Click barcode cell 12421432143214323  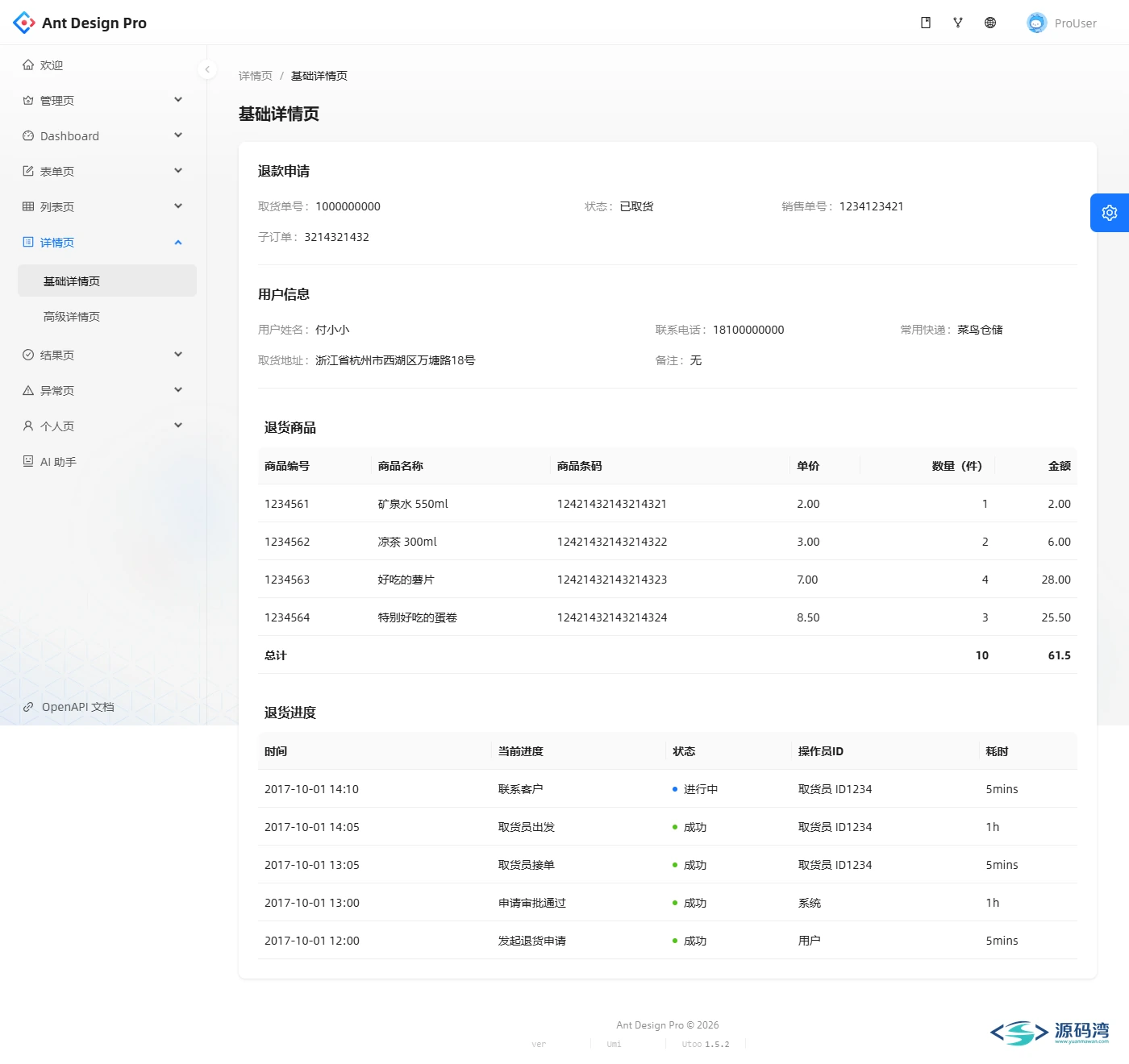pos(612,580)
